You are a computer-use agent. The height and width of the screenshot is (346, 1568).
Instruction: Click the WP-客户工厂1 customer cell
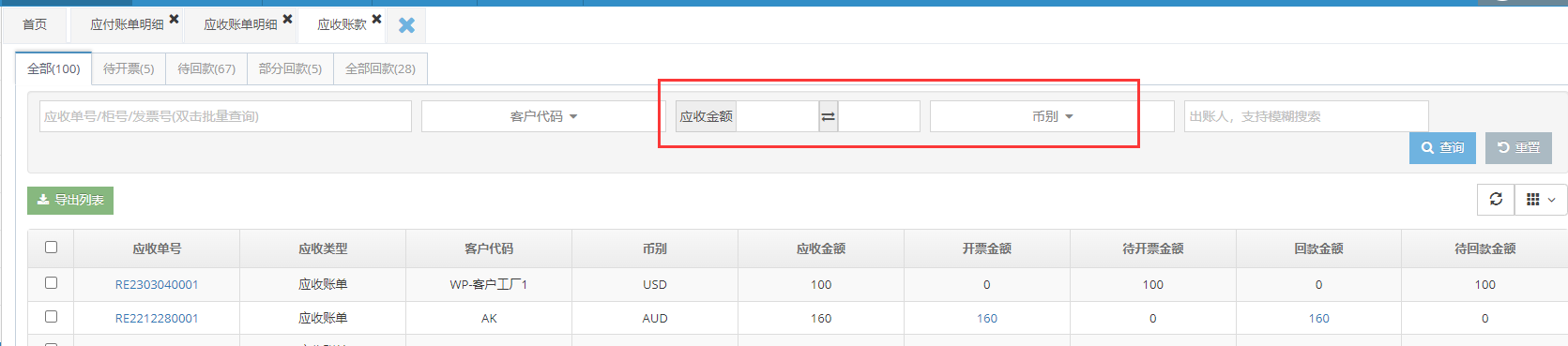click(489, 284)
